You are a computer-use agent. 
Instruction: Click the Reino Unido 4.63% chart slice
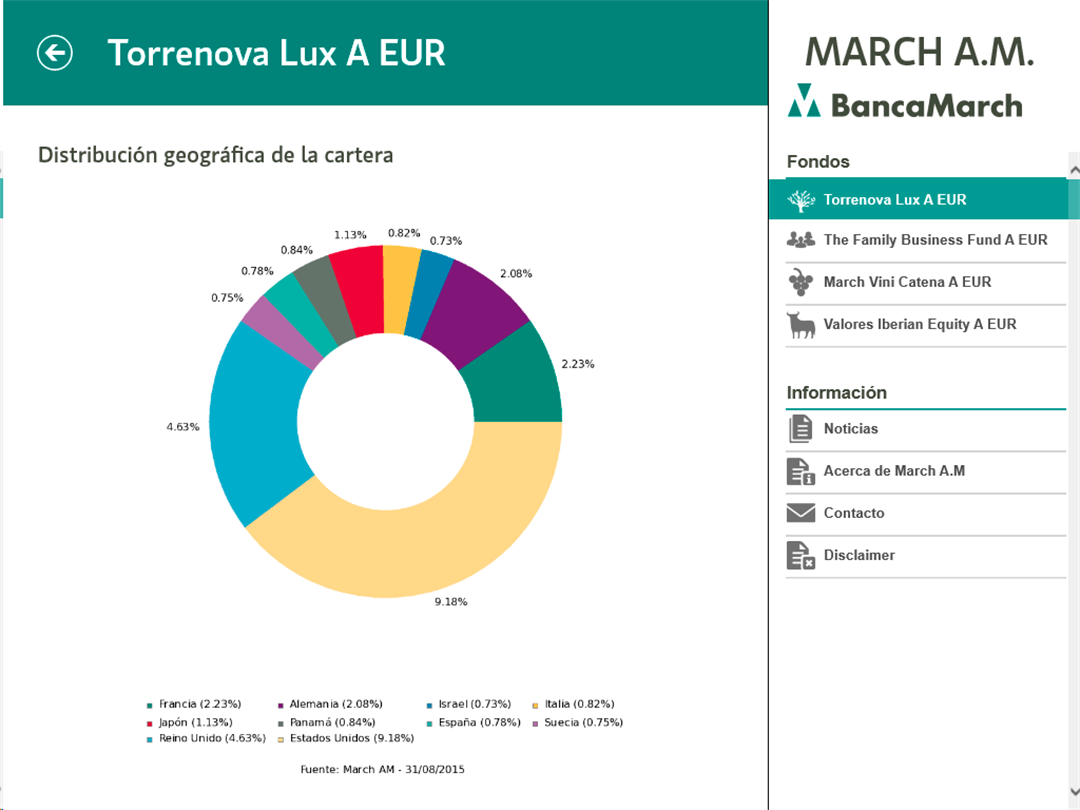coord(255,427)
